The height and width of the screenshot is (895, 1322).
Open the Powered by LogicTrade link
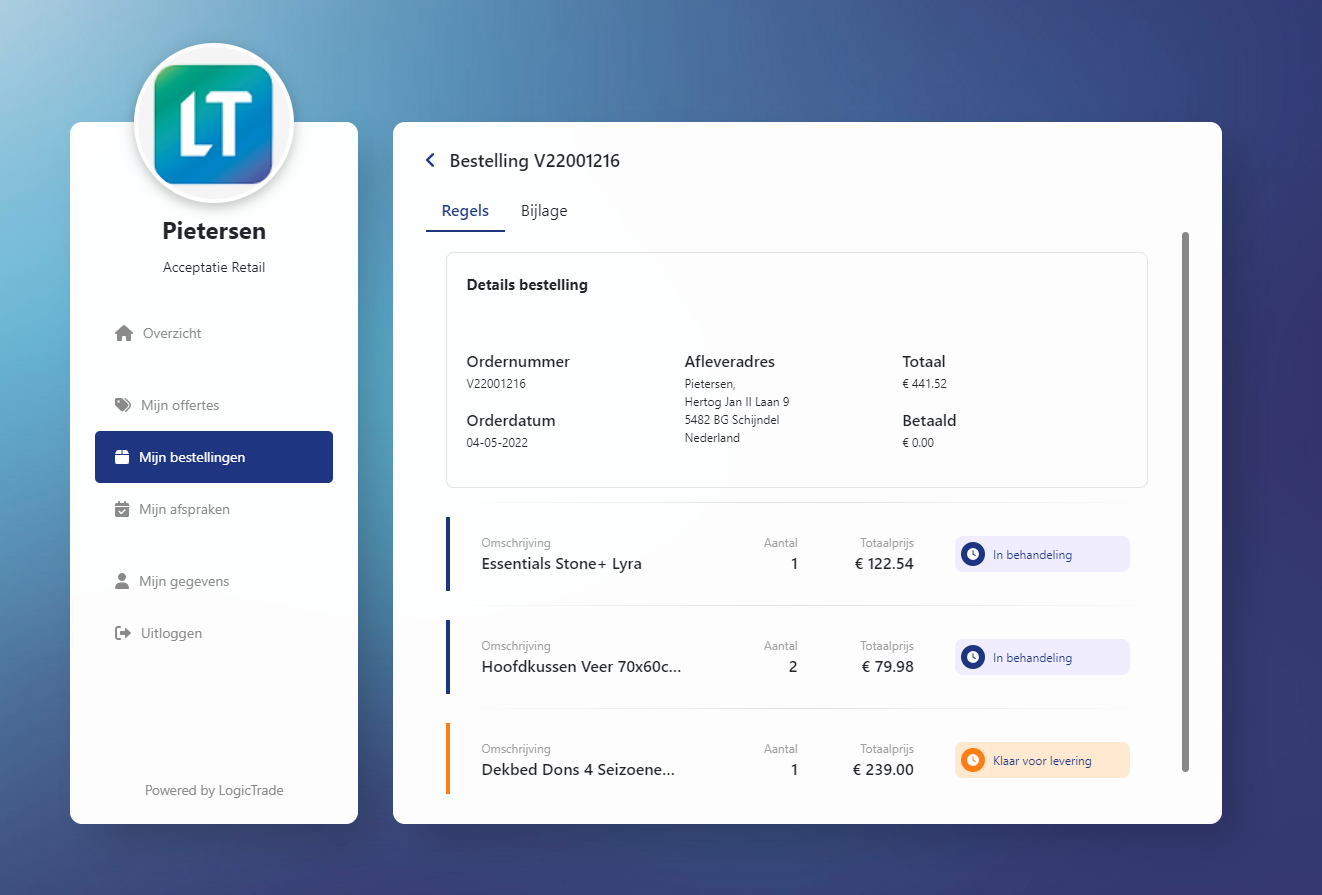point(214,790)
